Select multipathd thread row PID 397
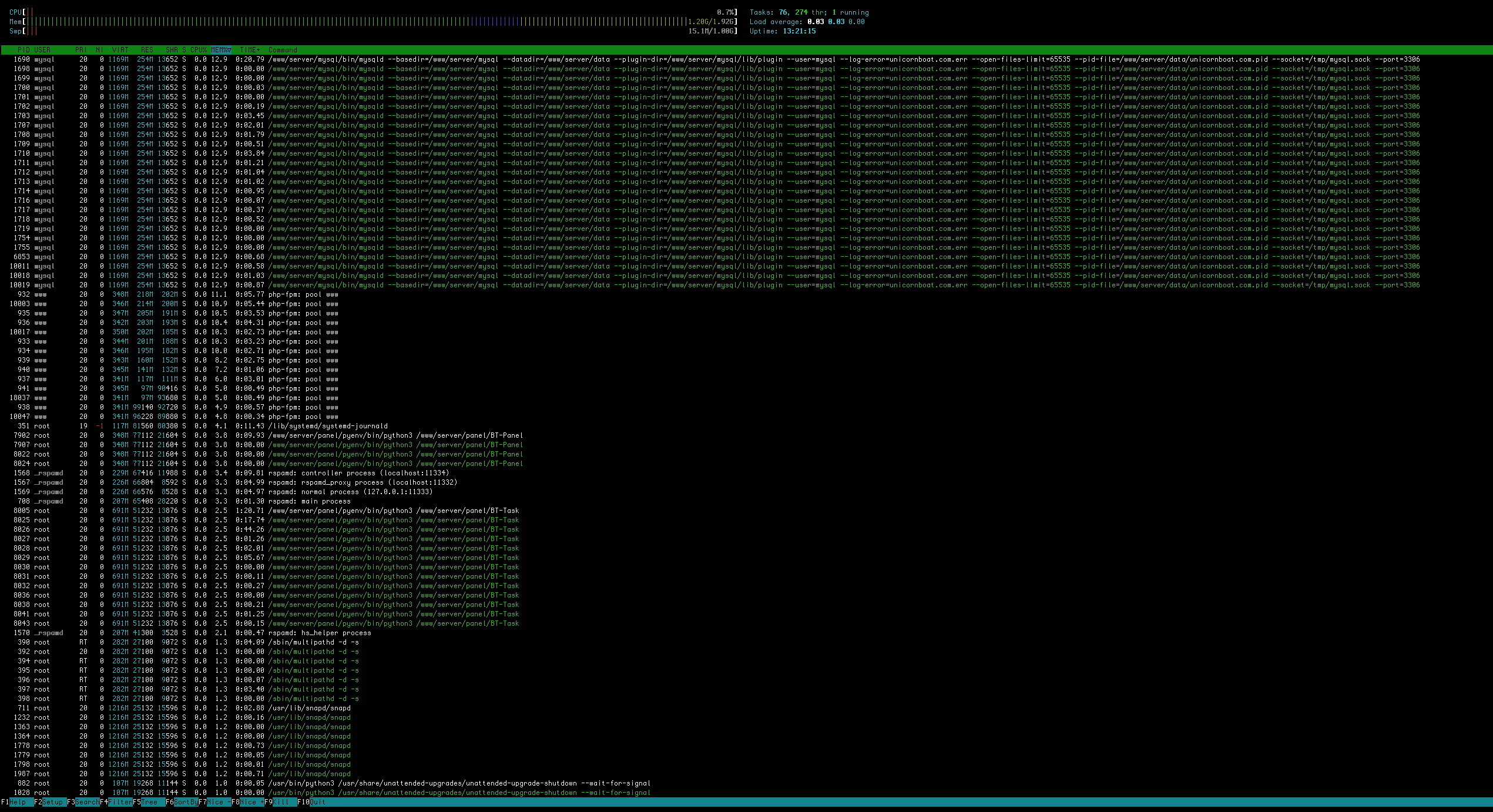 coord(746,689)
